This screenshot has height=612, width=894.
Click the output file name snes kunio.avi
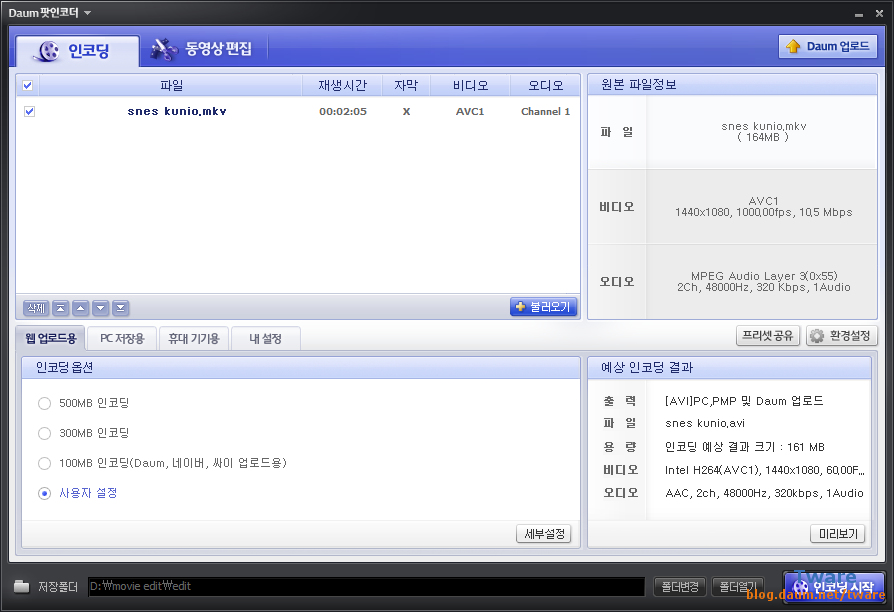705,423
